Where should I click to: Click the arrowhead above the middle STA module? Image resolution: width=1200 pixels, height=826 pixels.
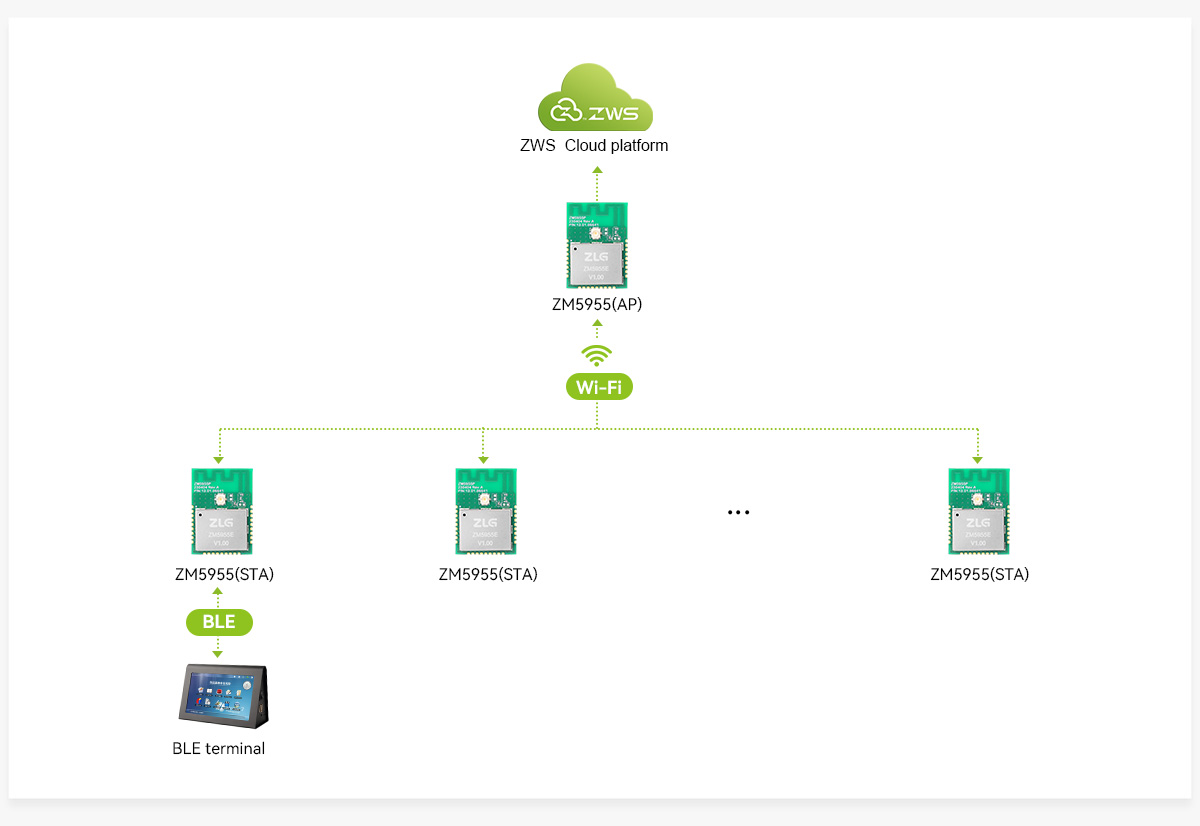tap(483, 460)
